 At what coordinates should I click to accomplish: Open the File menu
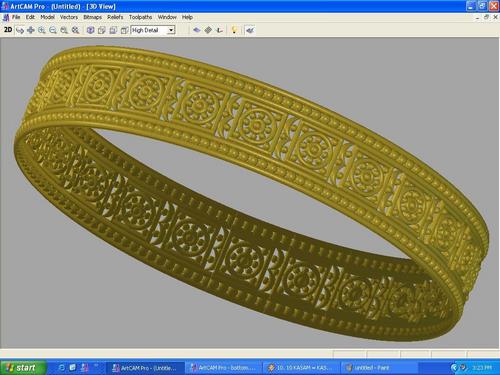click(x=16, y=17)
